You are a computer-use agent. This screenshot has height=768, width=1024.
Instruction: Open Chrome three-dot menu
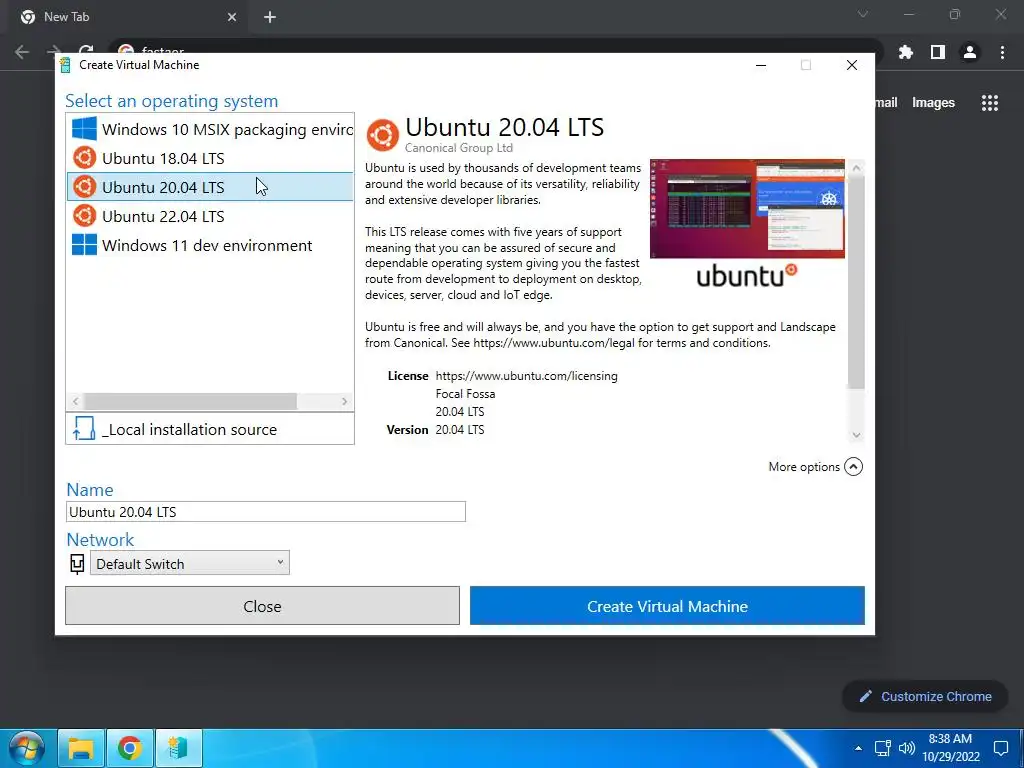click(x=1002, y=52)
